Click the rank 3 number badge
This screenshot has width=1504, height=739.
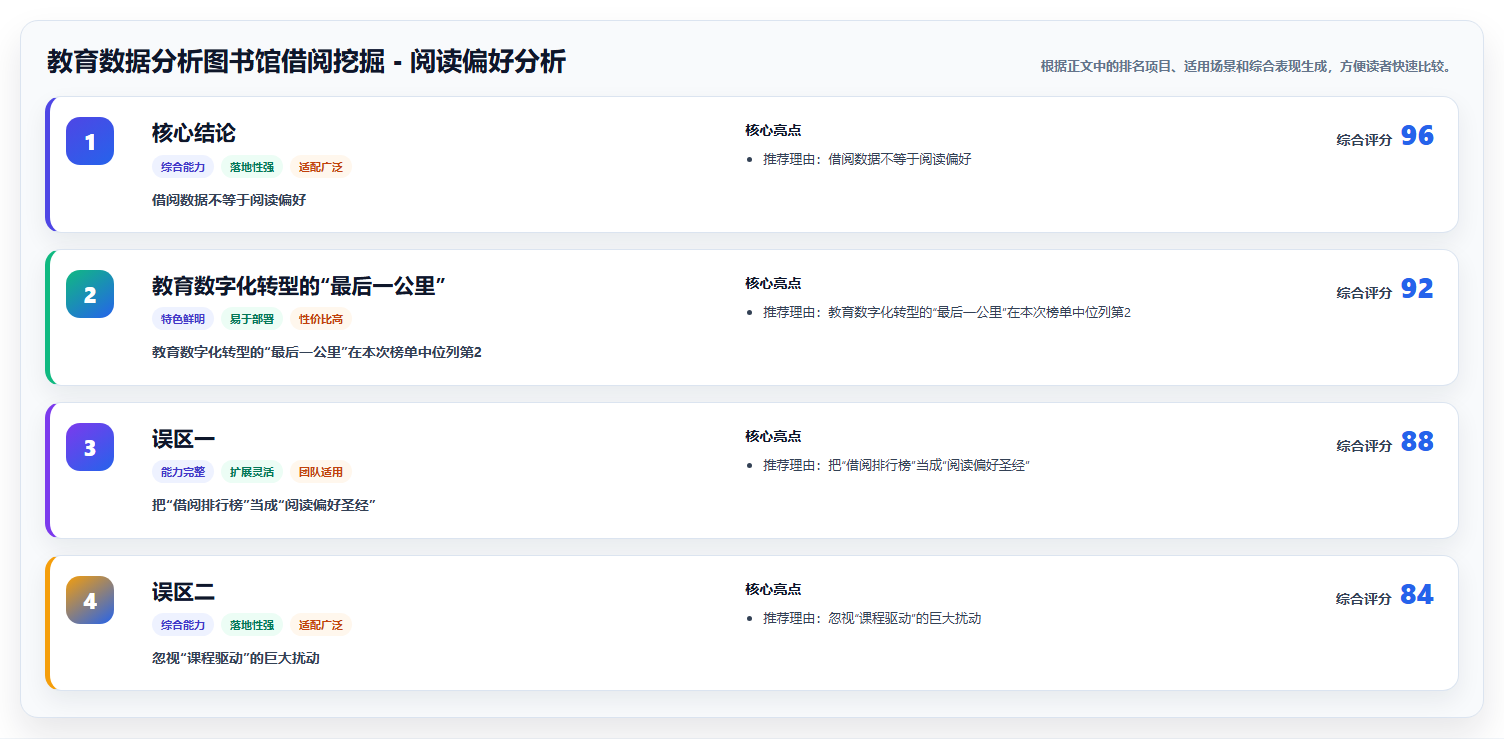[x=90, y=447]
